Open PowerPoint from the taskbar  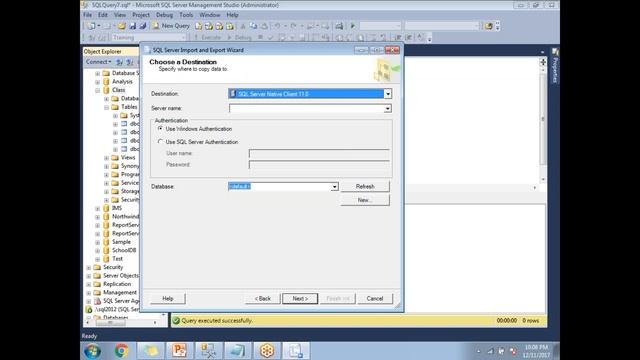[x=179, y=351]
